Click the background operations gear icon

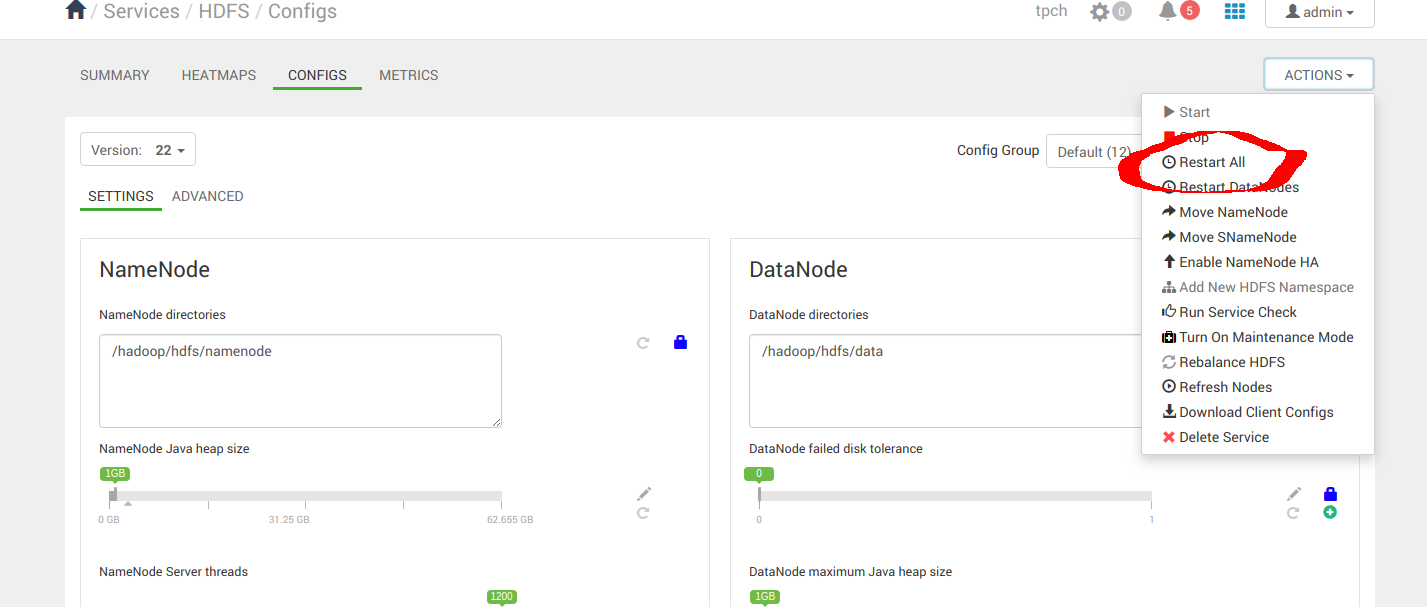[1101, 11]
